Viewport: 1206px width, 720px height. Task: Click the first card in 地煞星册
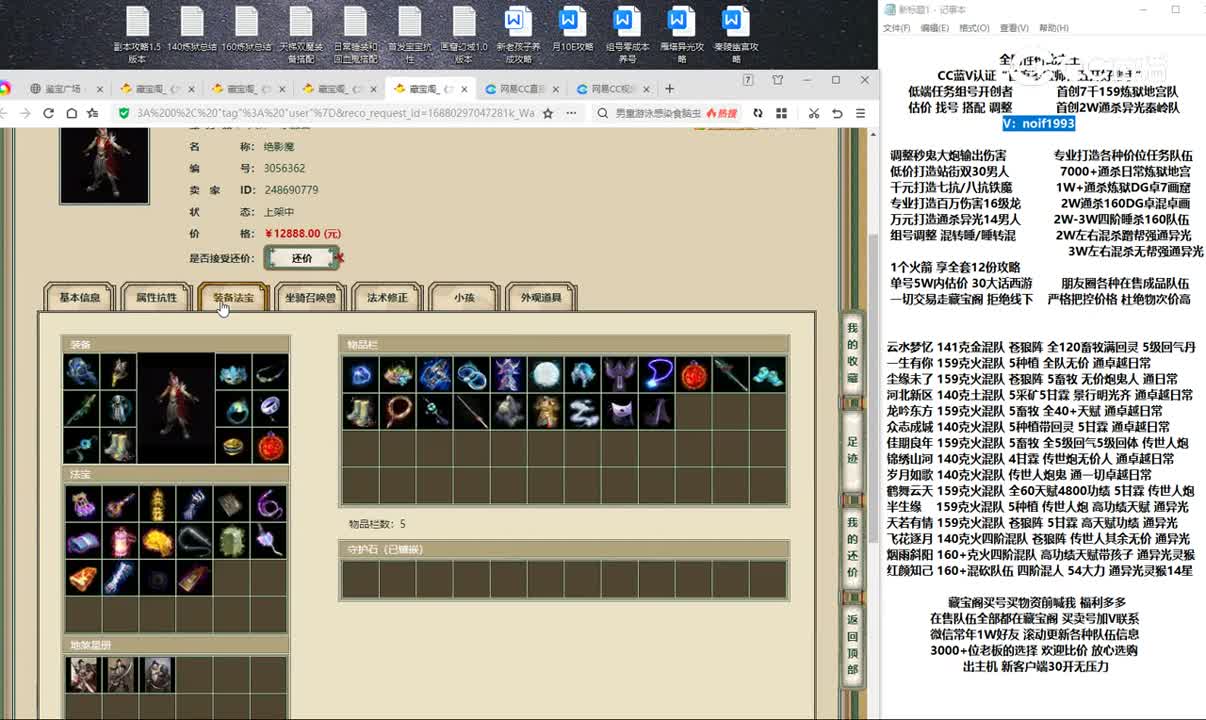[83, 675]
